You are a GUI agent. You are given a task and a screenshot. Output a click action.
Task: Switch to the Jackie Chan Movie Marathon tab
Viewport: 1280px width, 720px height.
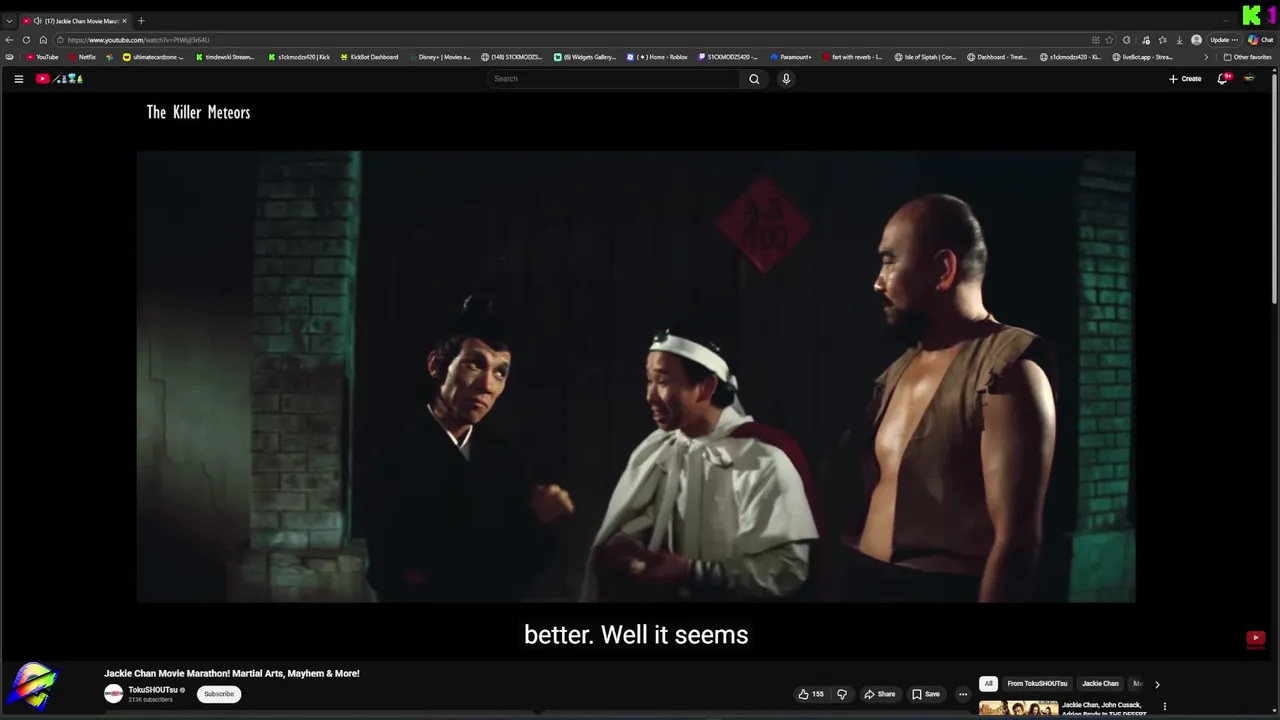click(x=75, y=21)
